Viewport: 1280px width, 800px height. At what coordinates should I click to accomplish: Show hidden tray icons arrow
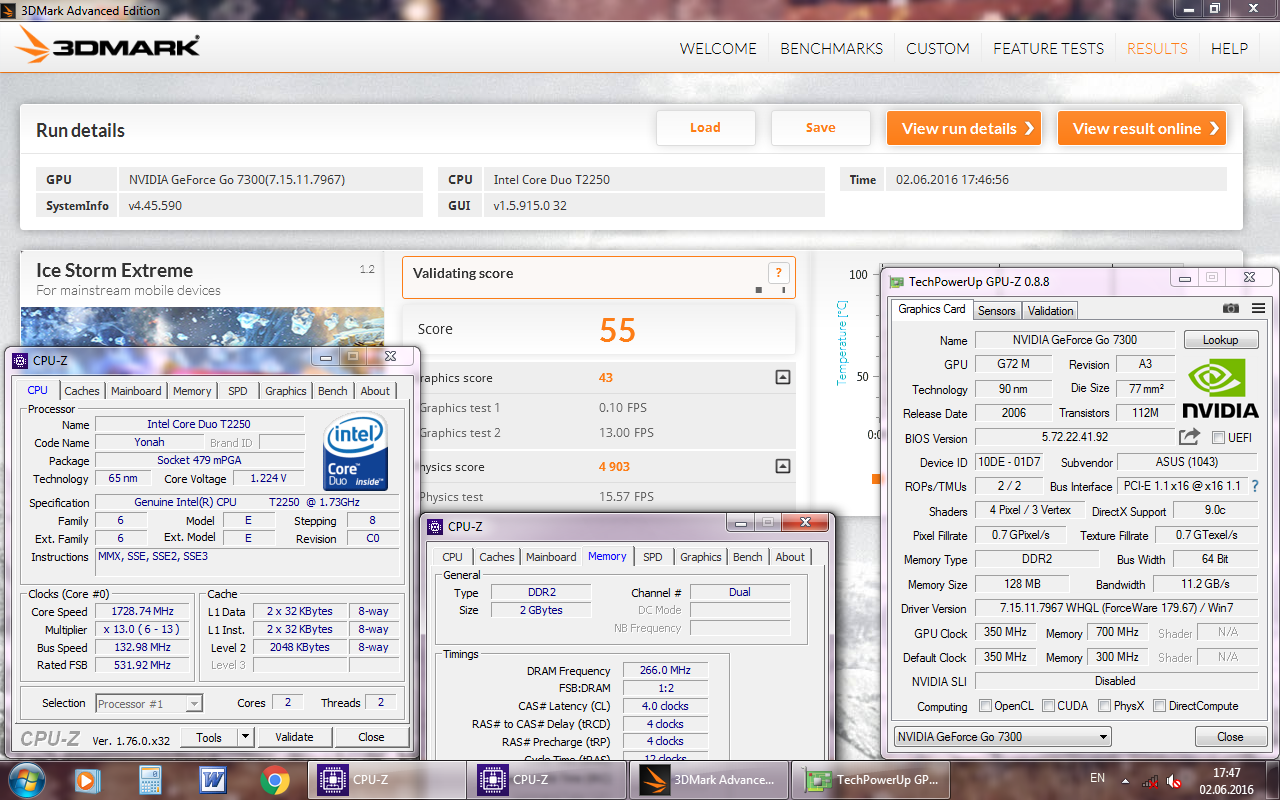click(x=1126, y=780)
